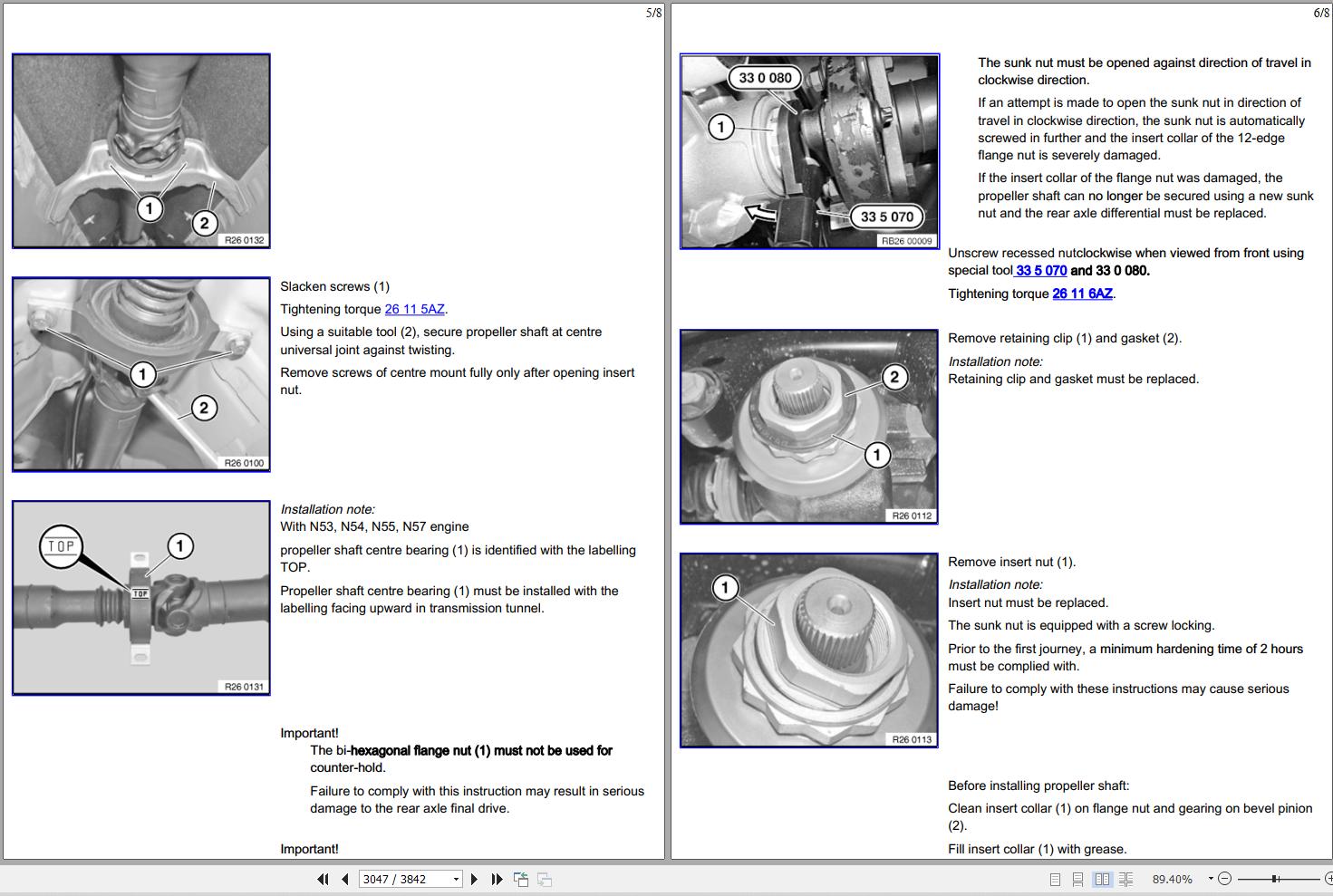Go to next page
1333x896 pixels.
(x=474, y=879)
